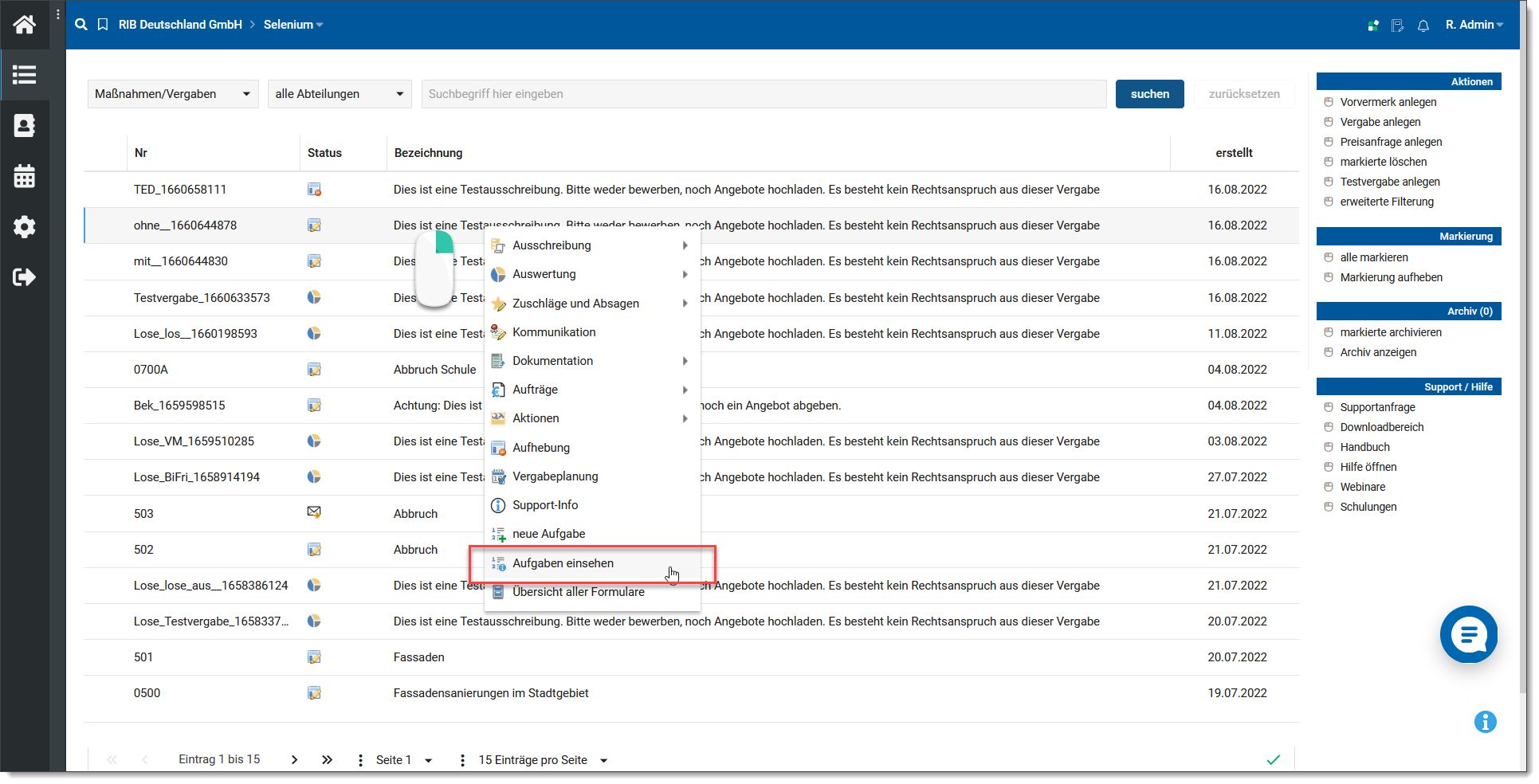Open the contacts address book icon
The width and height of the screenshot is (1539, 784).
pos(24,126)
